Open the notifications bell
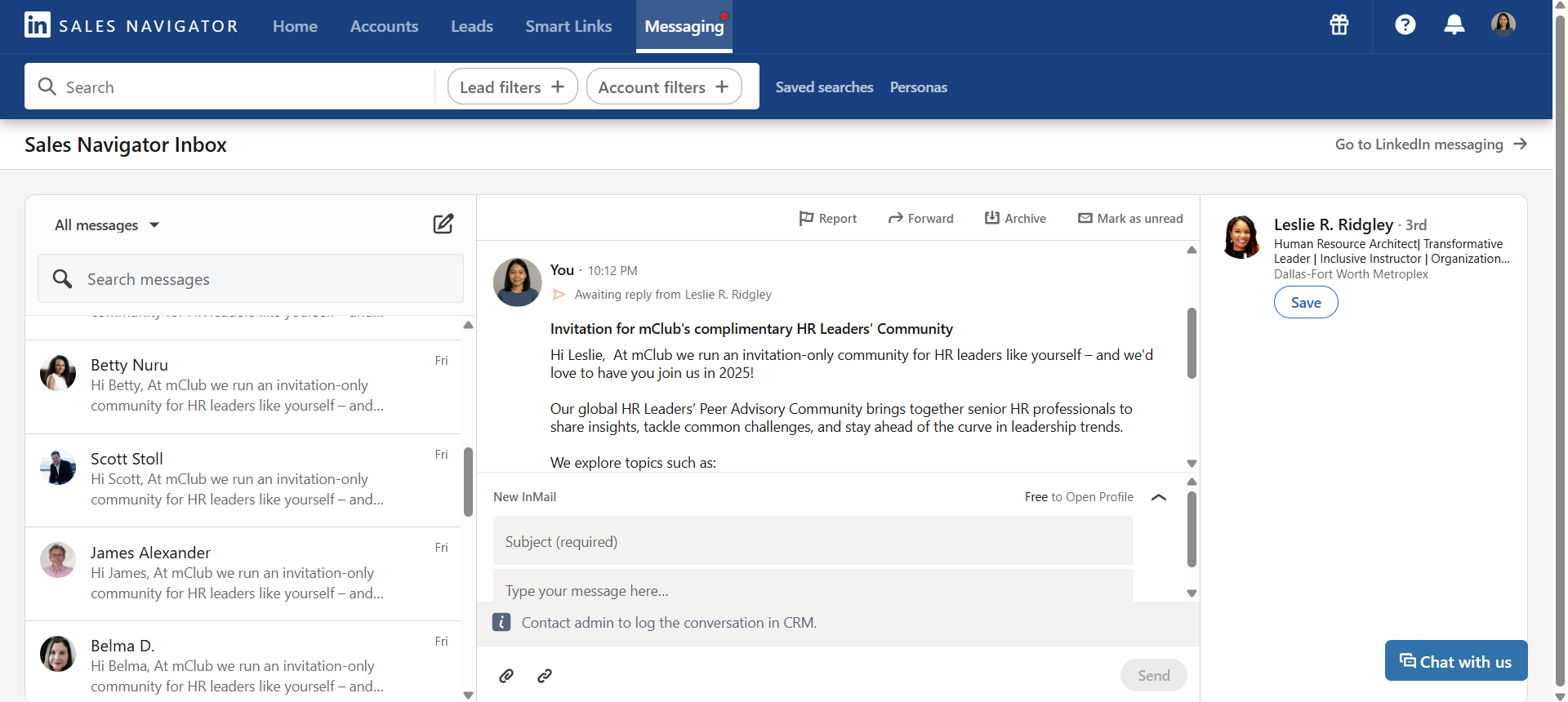The height and width of the screenshot is (702, 1568). pos(1454,24)
